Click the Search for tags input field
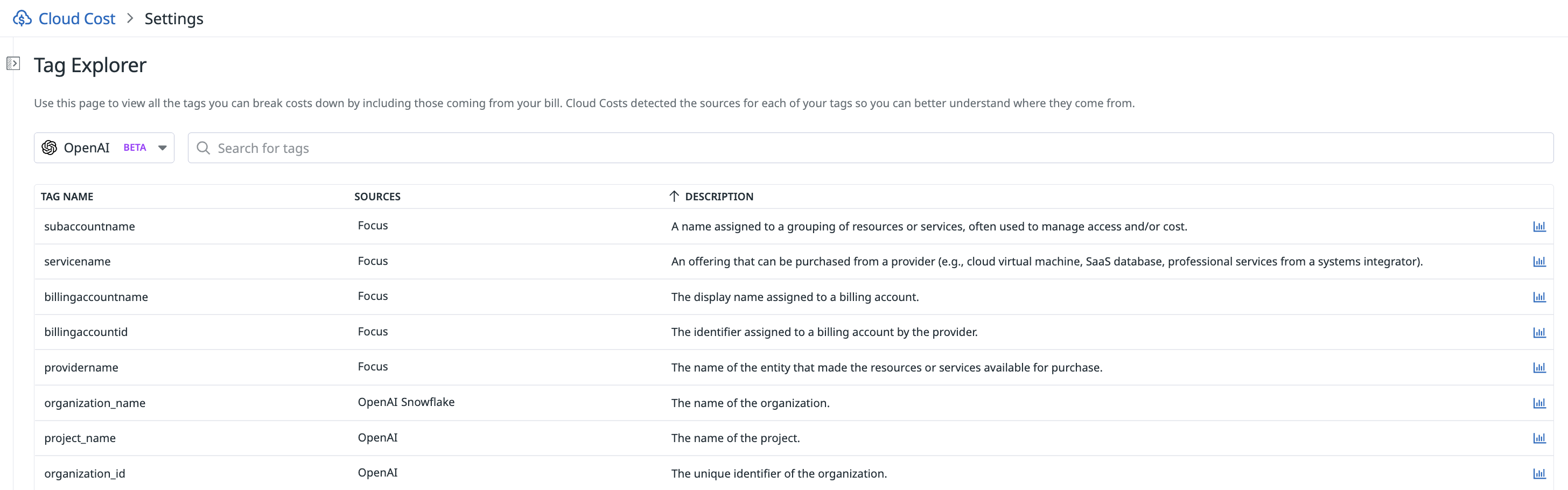This screenshot has height=490, width=1568. tap(487, 148)
